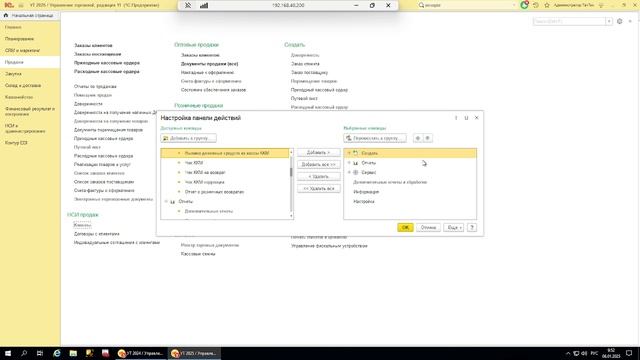This screenshot has width=640, height=360.
Task: Select Чек ККМ на возврат in available commands
Action: coord(205,173)
